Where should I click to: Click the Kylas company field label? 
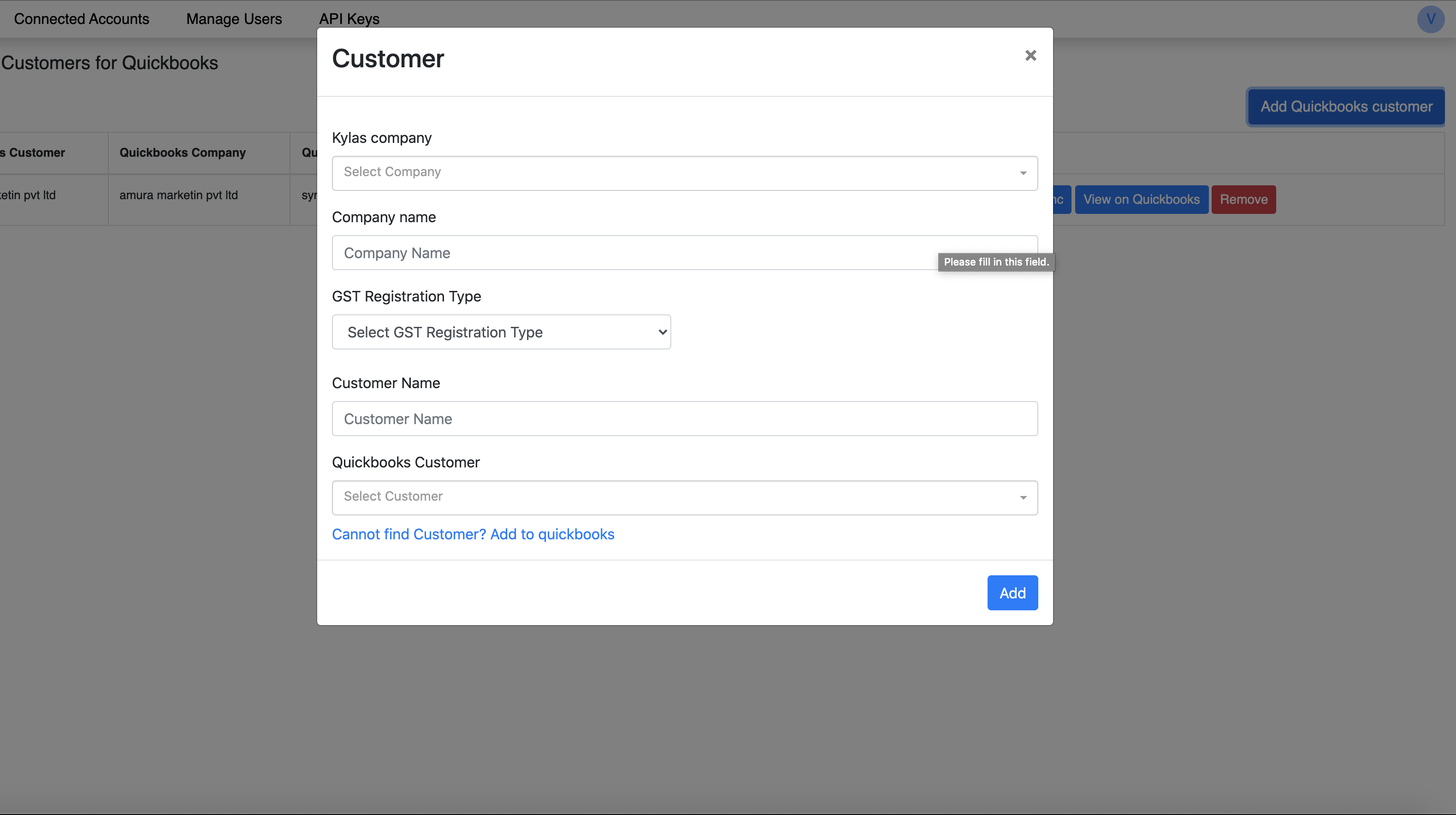(x=382, y=138)
